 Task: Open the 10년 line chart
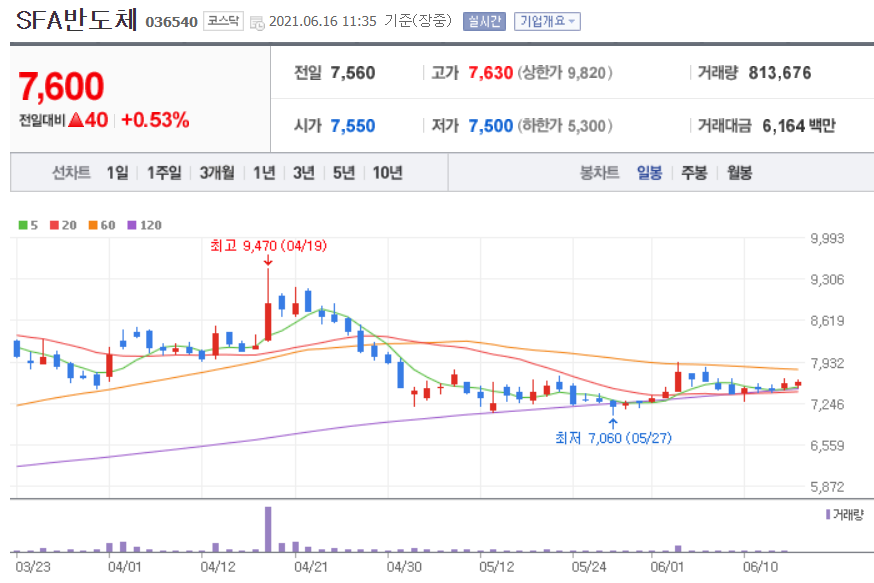[387, 173]
